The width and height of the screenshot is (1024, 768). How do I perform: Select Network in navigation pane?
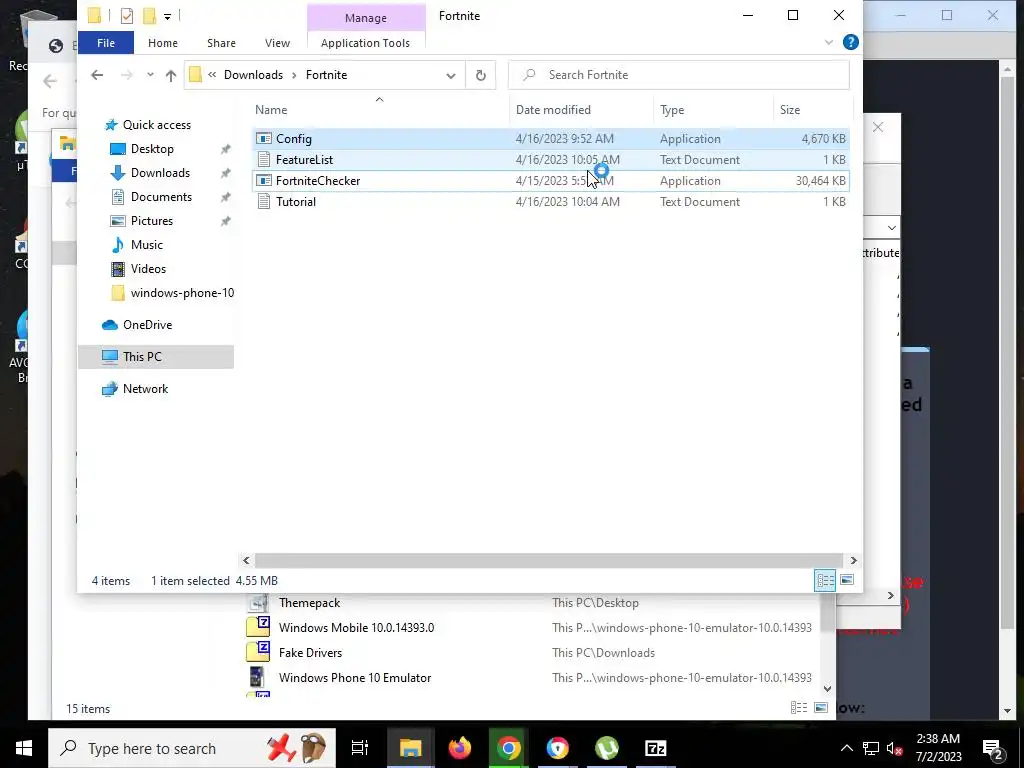[145, 389]
